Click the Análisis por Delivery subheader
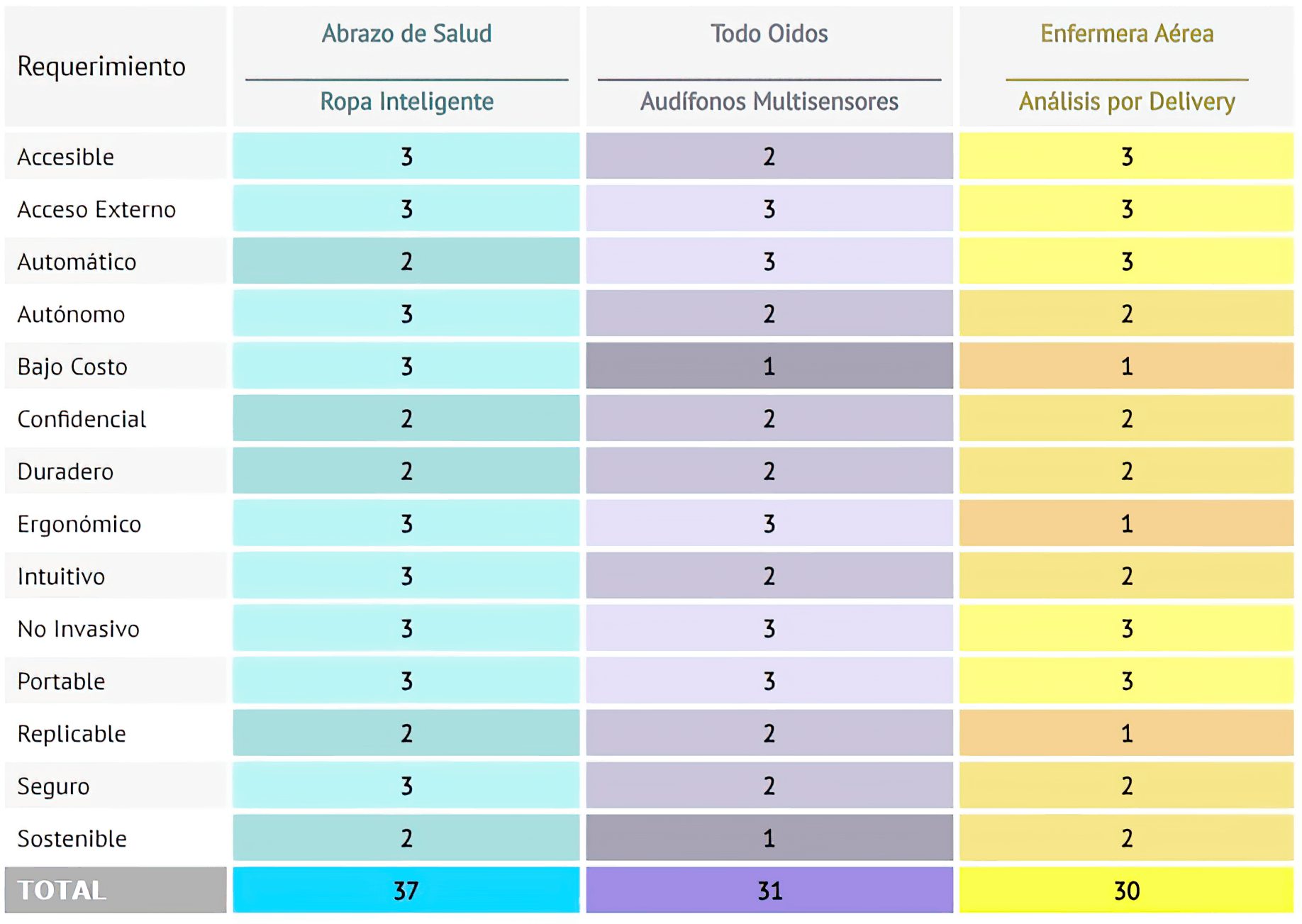The width and height of the screenshot is (1302, 924). point(1127,101)
